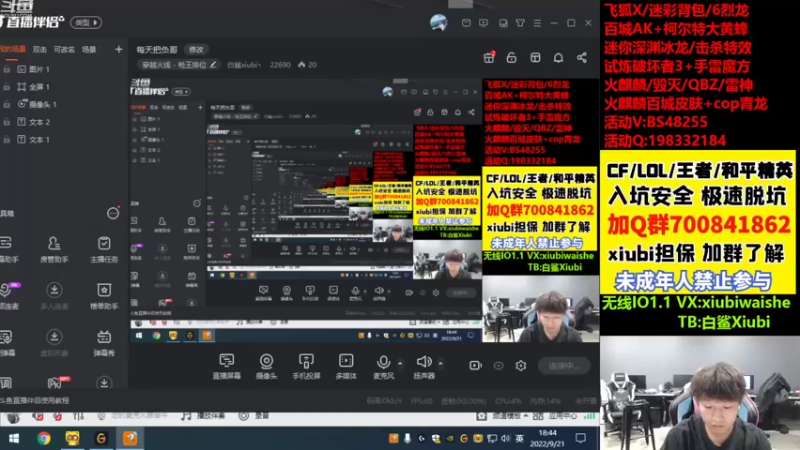The height and width of the screenshot is (450, 800).
Task: Open the Windows notification center icon
Action: 581,438
